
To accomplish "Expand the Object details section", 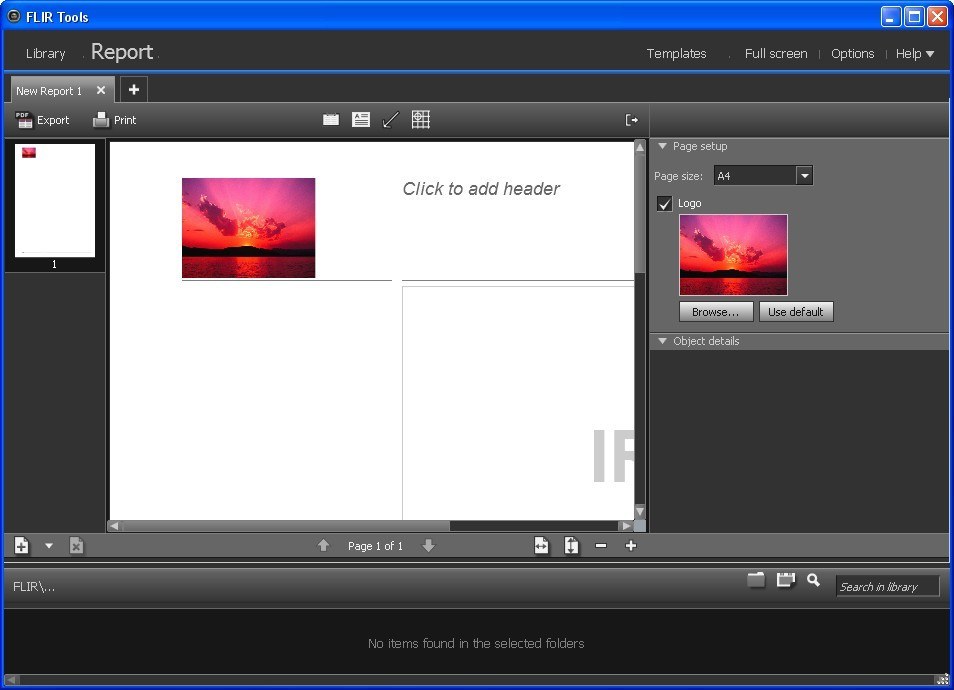I will click(662, 341).
